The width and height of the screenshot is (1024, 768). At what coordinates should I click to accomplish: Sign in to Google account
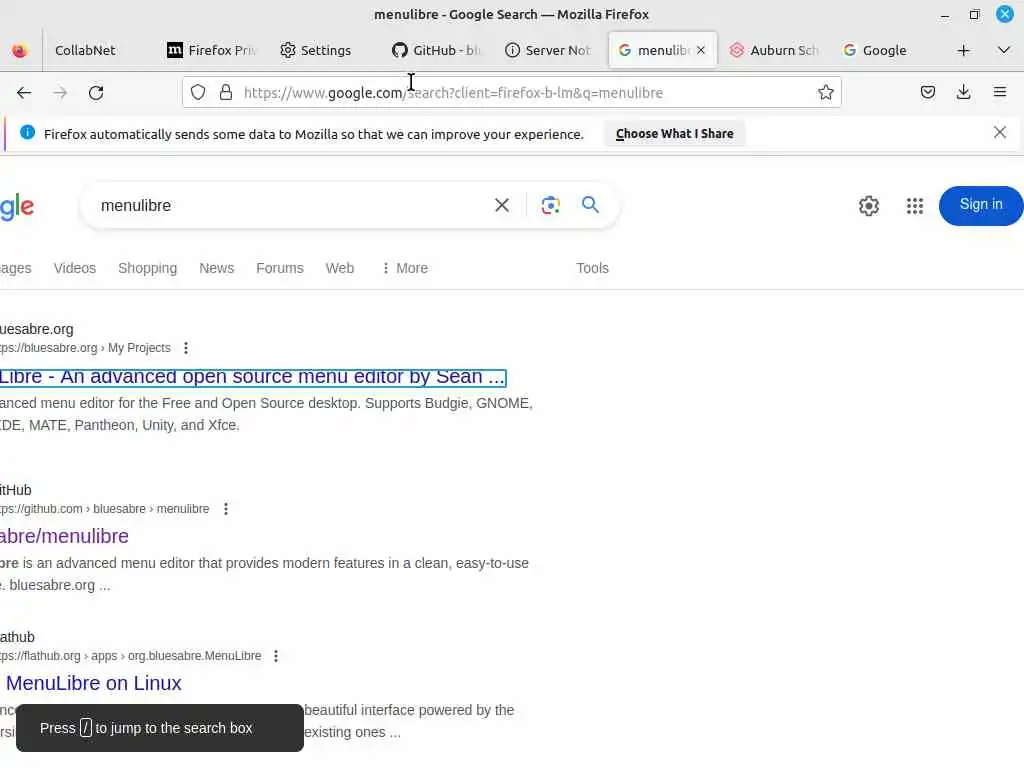pyautogui.click(x=980, y=205)
